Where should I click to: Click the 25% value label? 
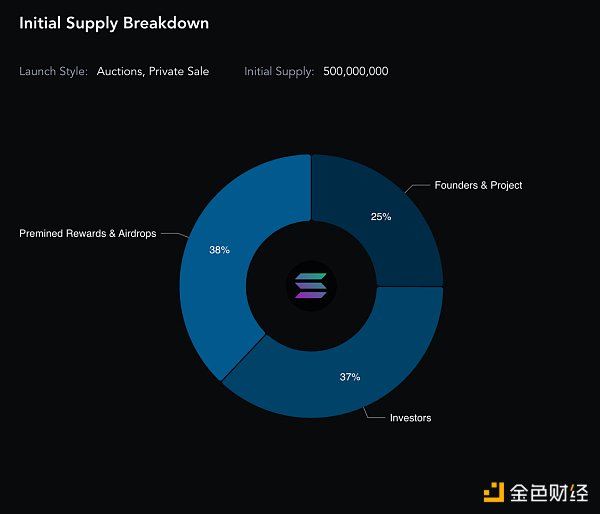point(381,217)
